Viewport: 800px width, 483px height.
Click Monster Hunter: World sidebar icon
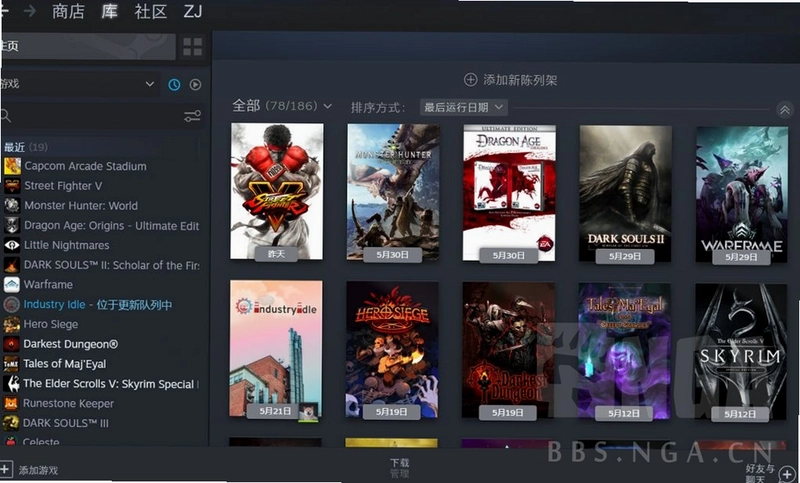point(12,206)
